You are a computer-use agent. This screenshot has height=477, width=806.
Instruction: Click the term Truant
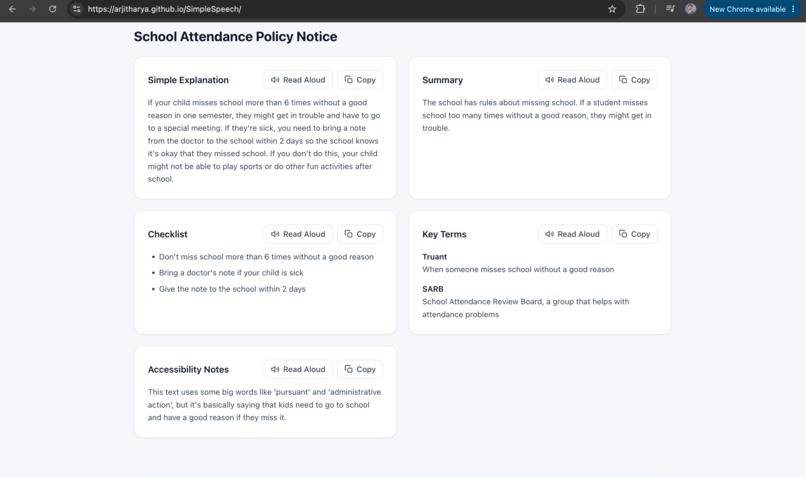click(x=434, y=256)
